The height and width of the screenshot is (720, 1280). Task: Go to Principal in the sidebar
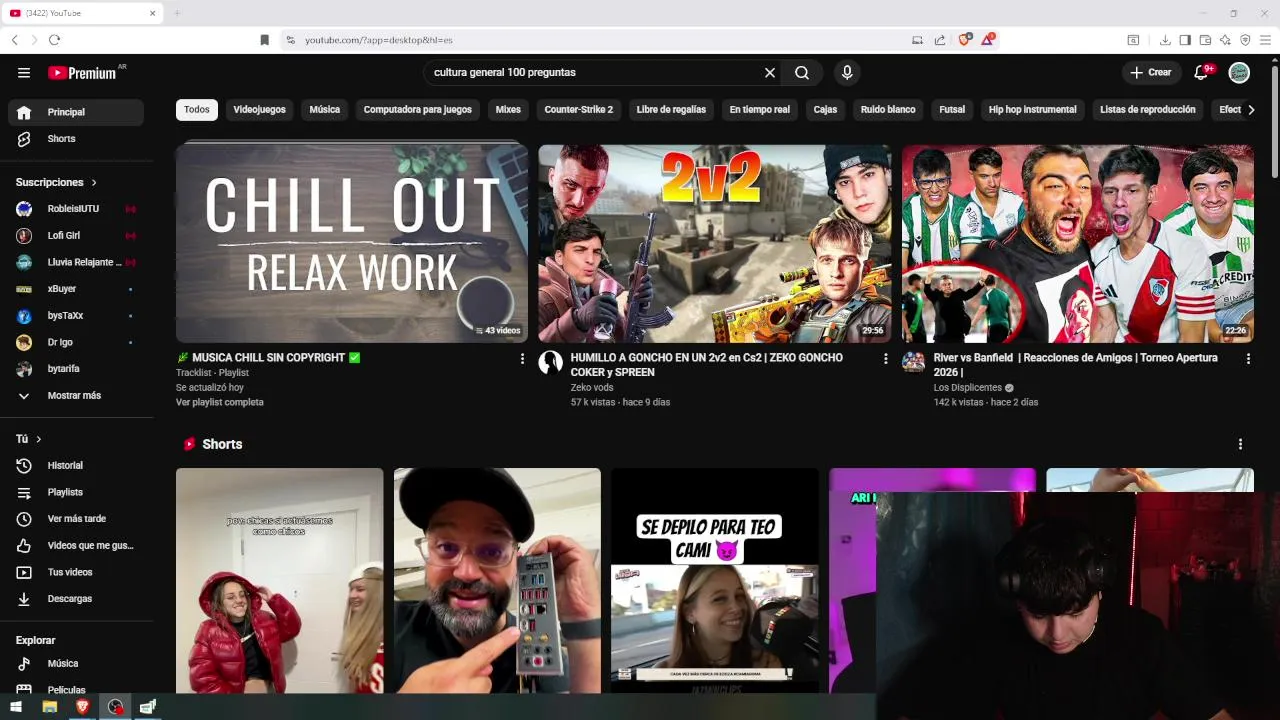click(76, 112)
